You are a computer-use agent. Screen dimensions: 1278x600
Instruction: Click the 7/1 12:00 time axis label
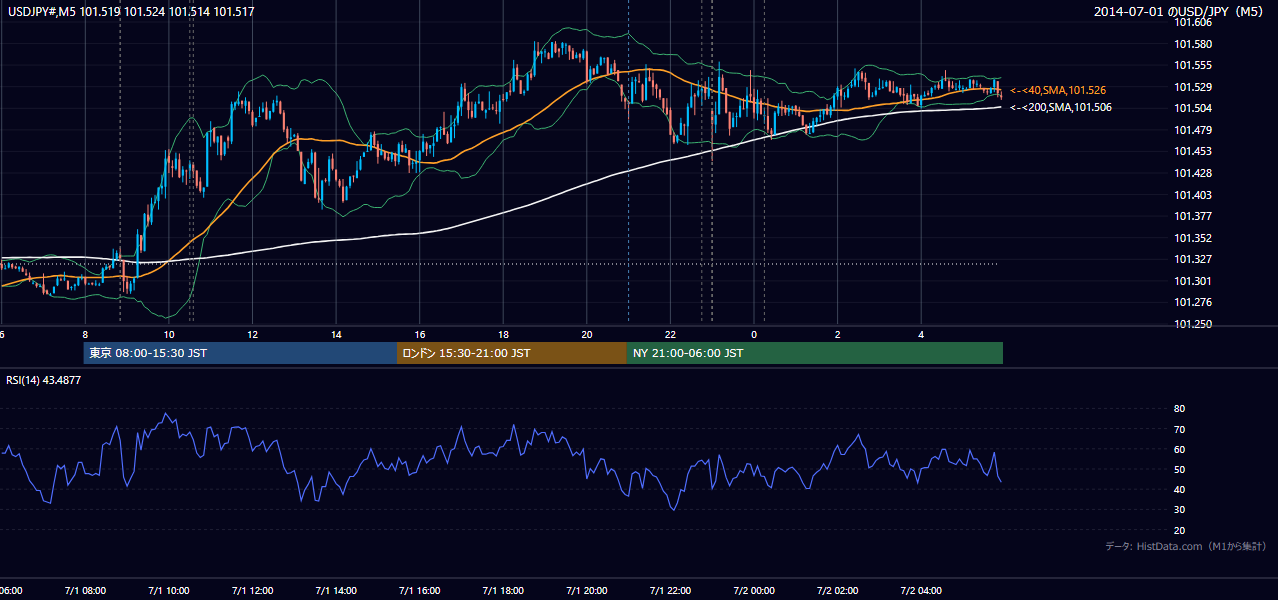click(252, 591)
